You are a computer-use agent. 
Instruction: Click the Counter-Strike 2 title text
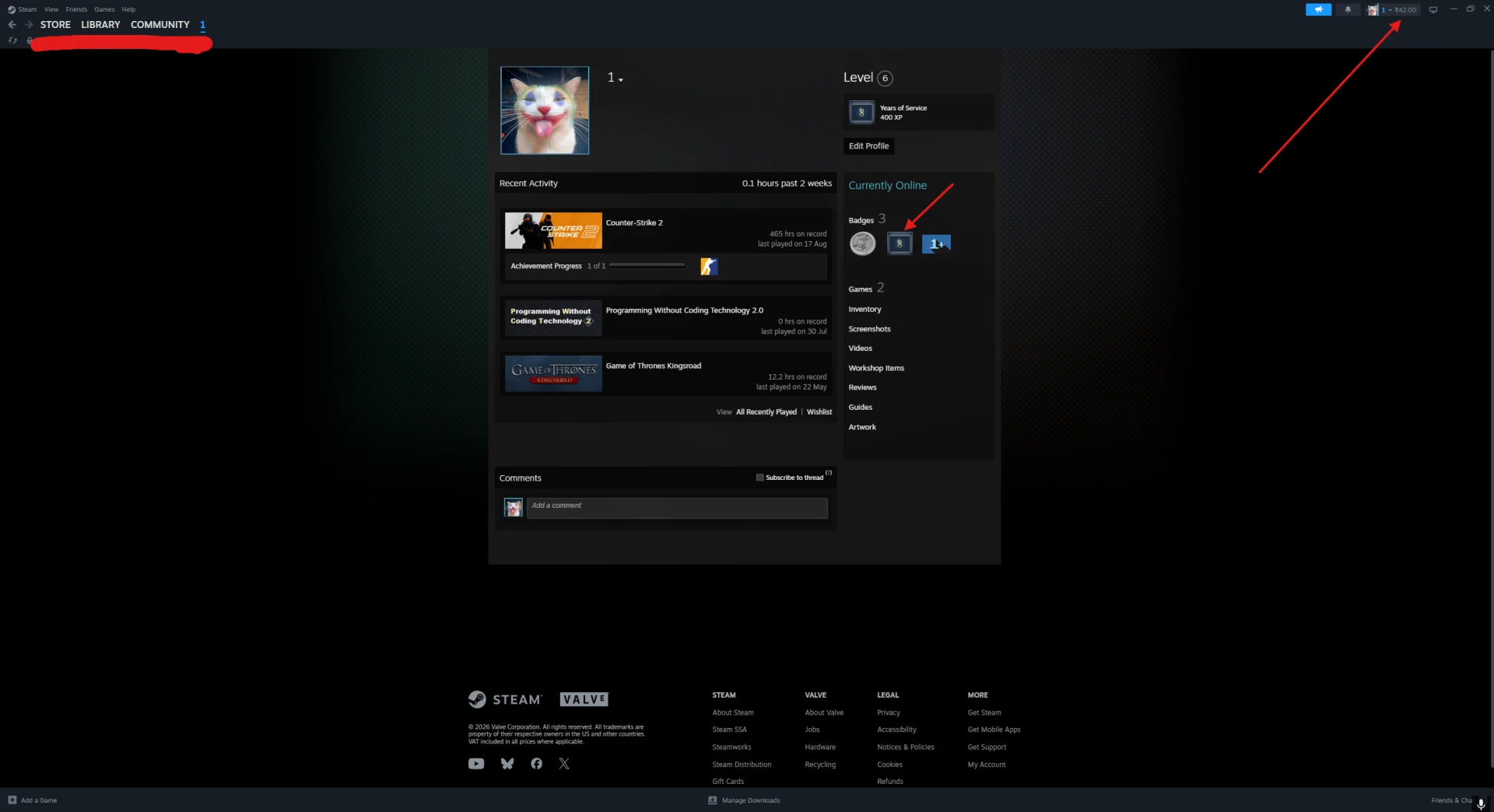click(x=634, y=223)
